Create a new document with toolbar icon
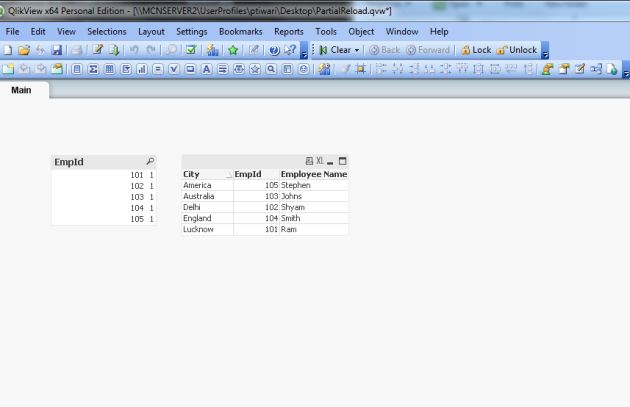 tap(8, 50)
